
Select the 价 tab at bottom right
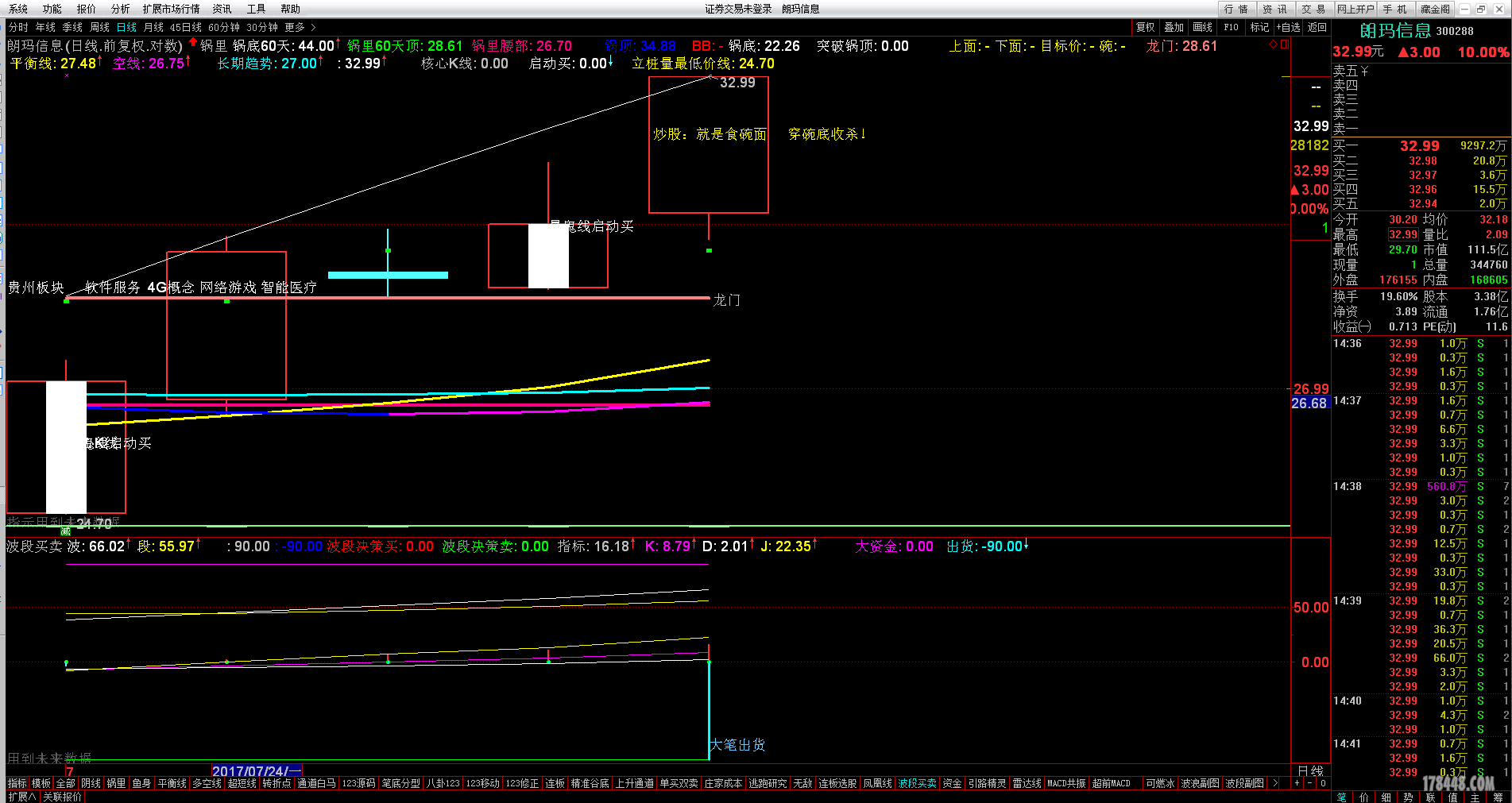[x=1364, y=797]
